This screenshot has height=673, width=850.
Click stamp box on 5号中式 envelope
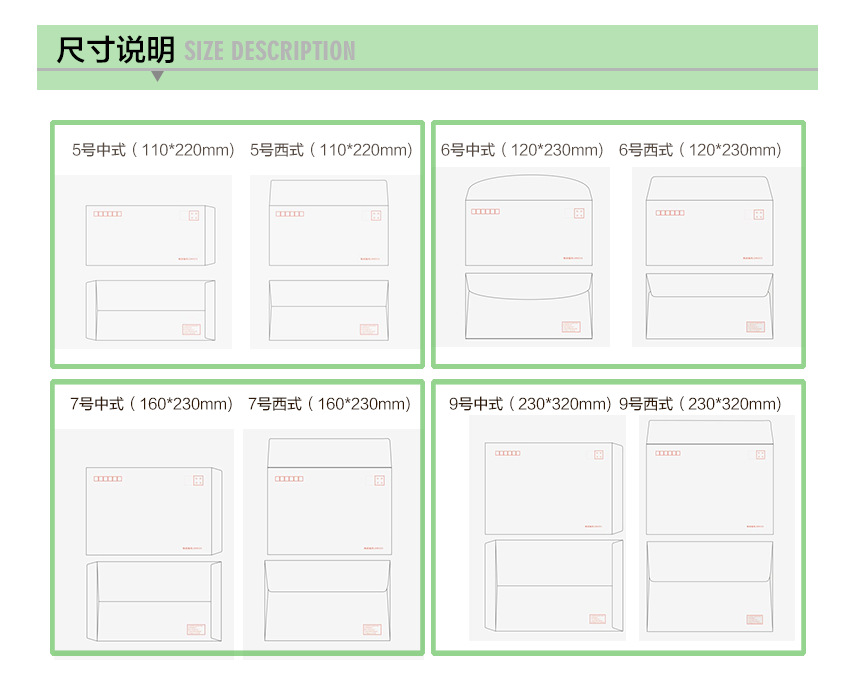[194, 216]
